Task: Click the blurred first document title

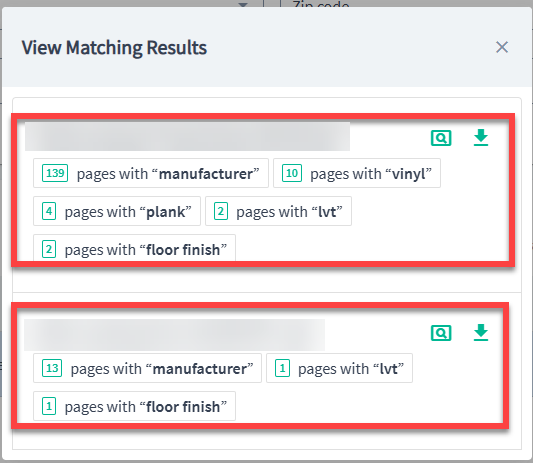Action: tap(188, 137)
